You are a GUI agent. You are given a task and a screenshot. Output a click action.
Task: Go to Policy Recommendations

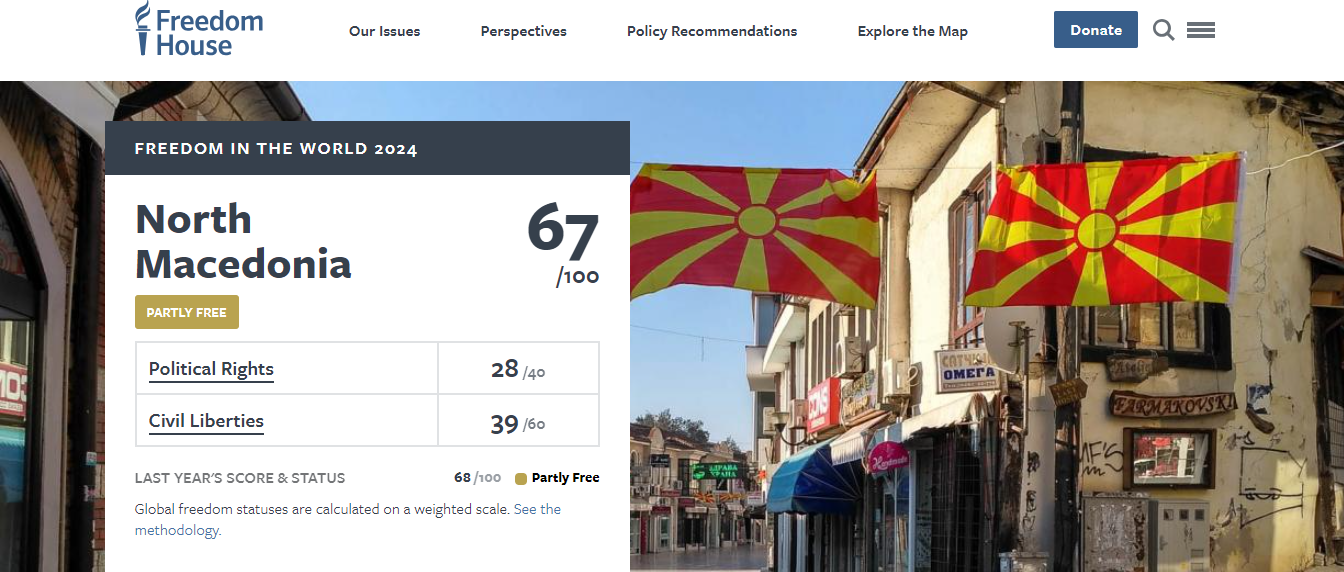point(711,31)
